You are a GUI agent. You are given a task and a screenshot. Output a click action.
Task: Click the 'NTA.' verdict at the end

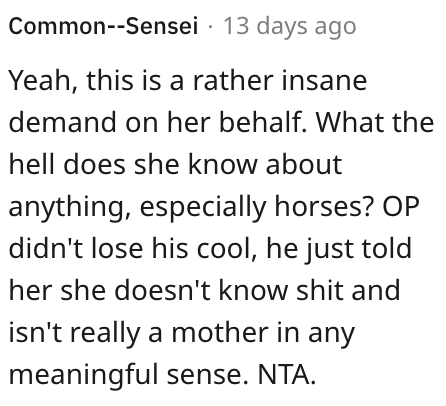point(286,374)
